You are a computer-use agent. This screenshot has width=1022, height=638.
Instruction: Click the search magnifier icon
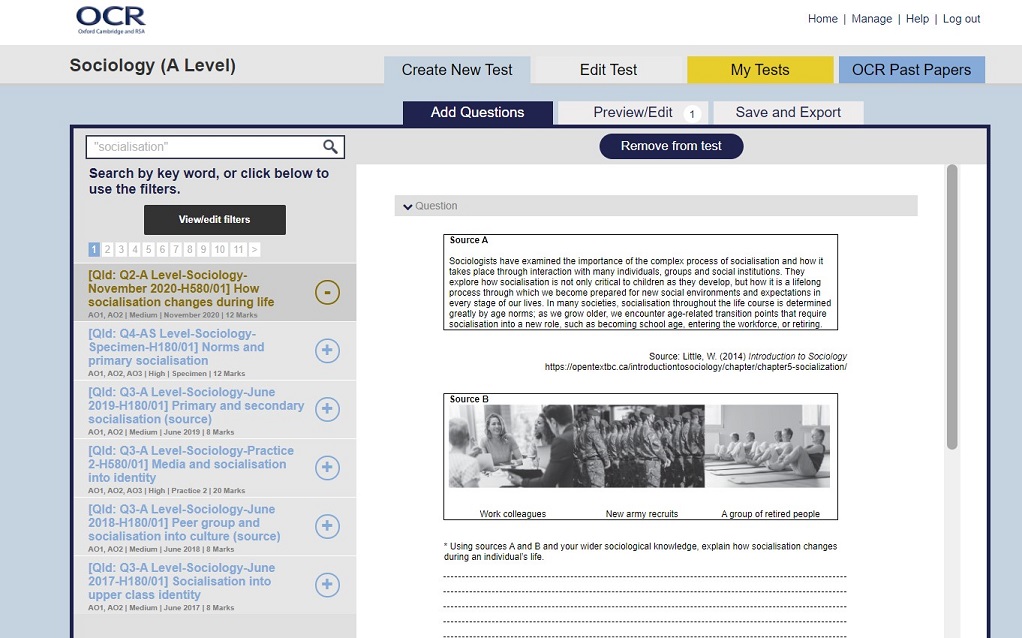pos(330,147)
